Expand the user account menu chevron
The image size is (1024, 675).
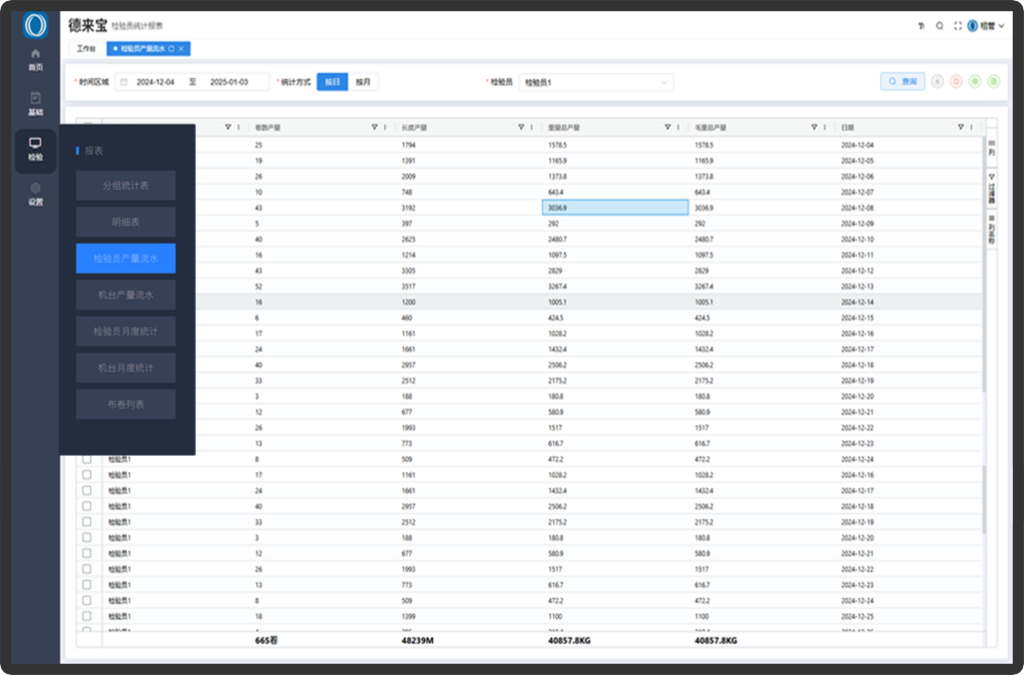coord(1001,26)
